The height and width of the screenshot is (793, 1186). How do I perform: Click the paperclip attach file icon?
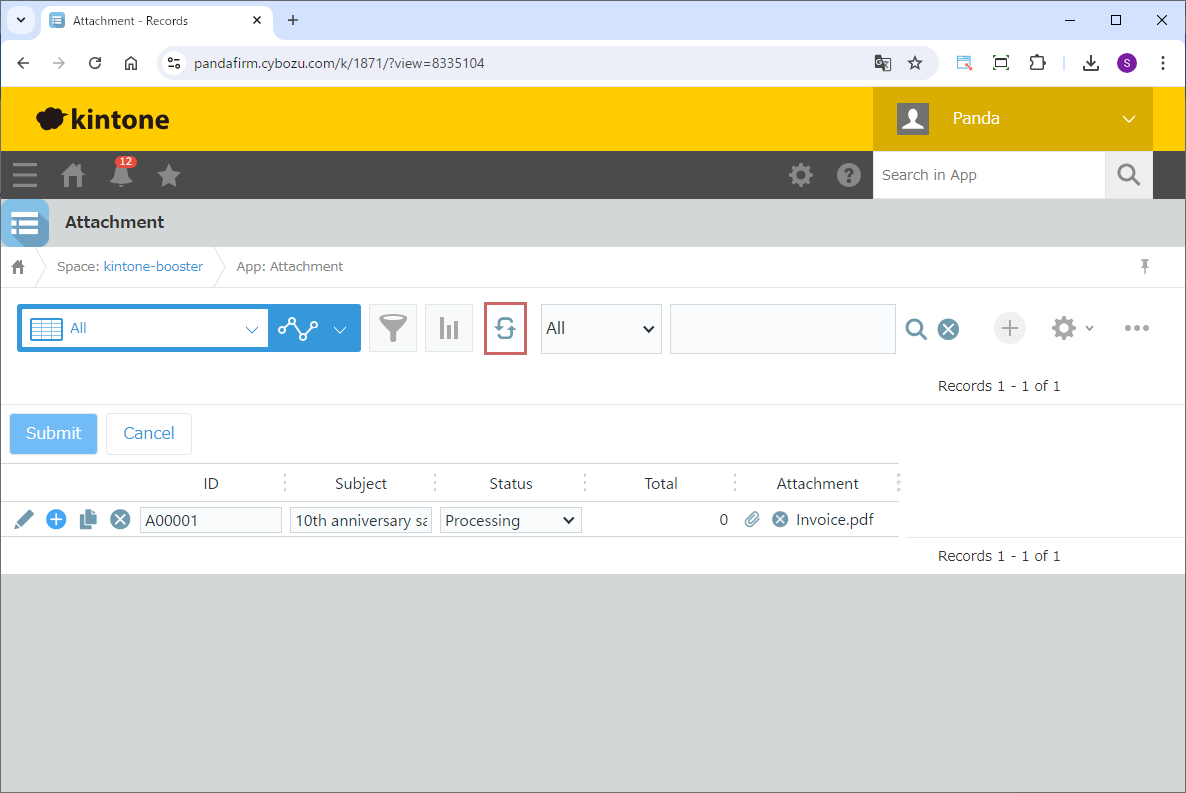[753, 519]
